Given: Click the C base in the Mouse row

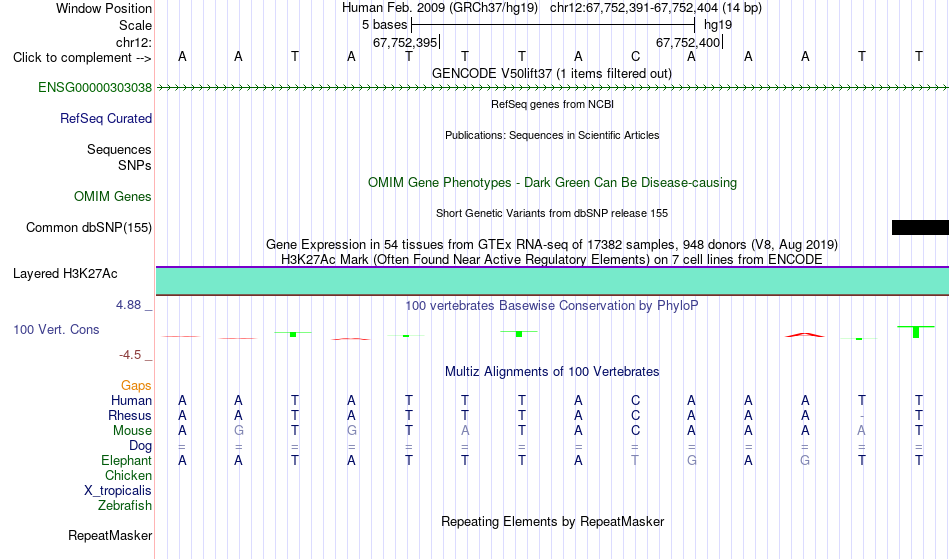Looking at the screenshot, I should tap(635, 431).
